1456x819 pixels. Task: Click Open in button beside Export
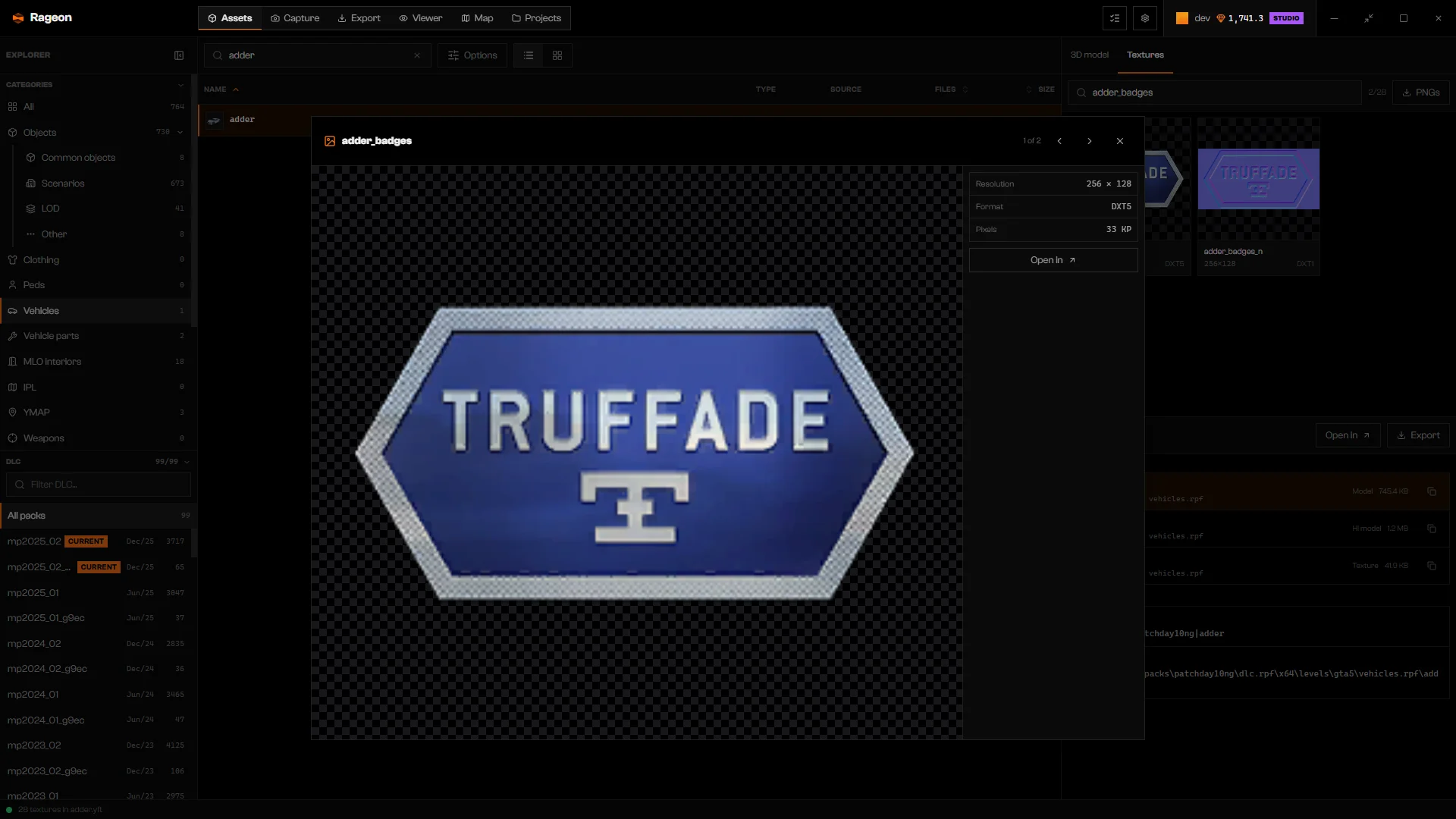coord(1348,435)
